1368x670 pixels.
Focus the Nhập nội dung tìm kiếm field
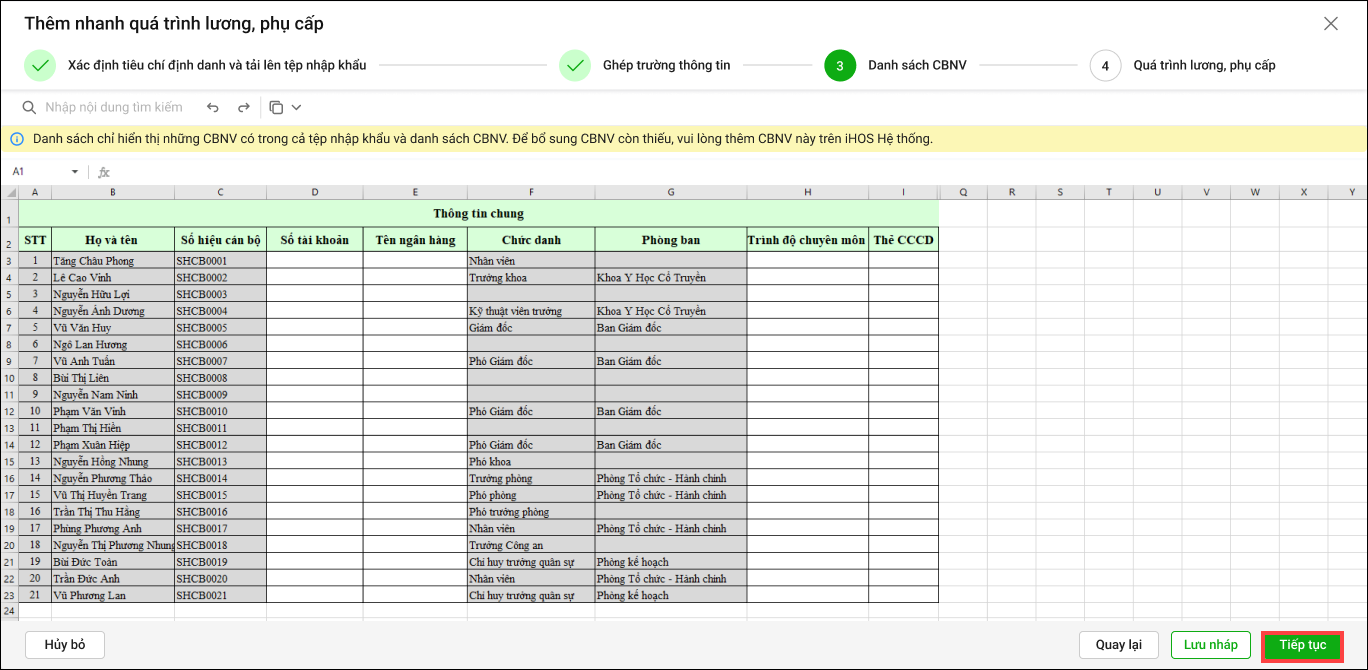coord(113,107)
